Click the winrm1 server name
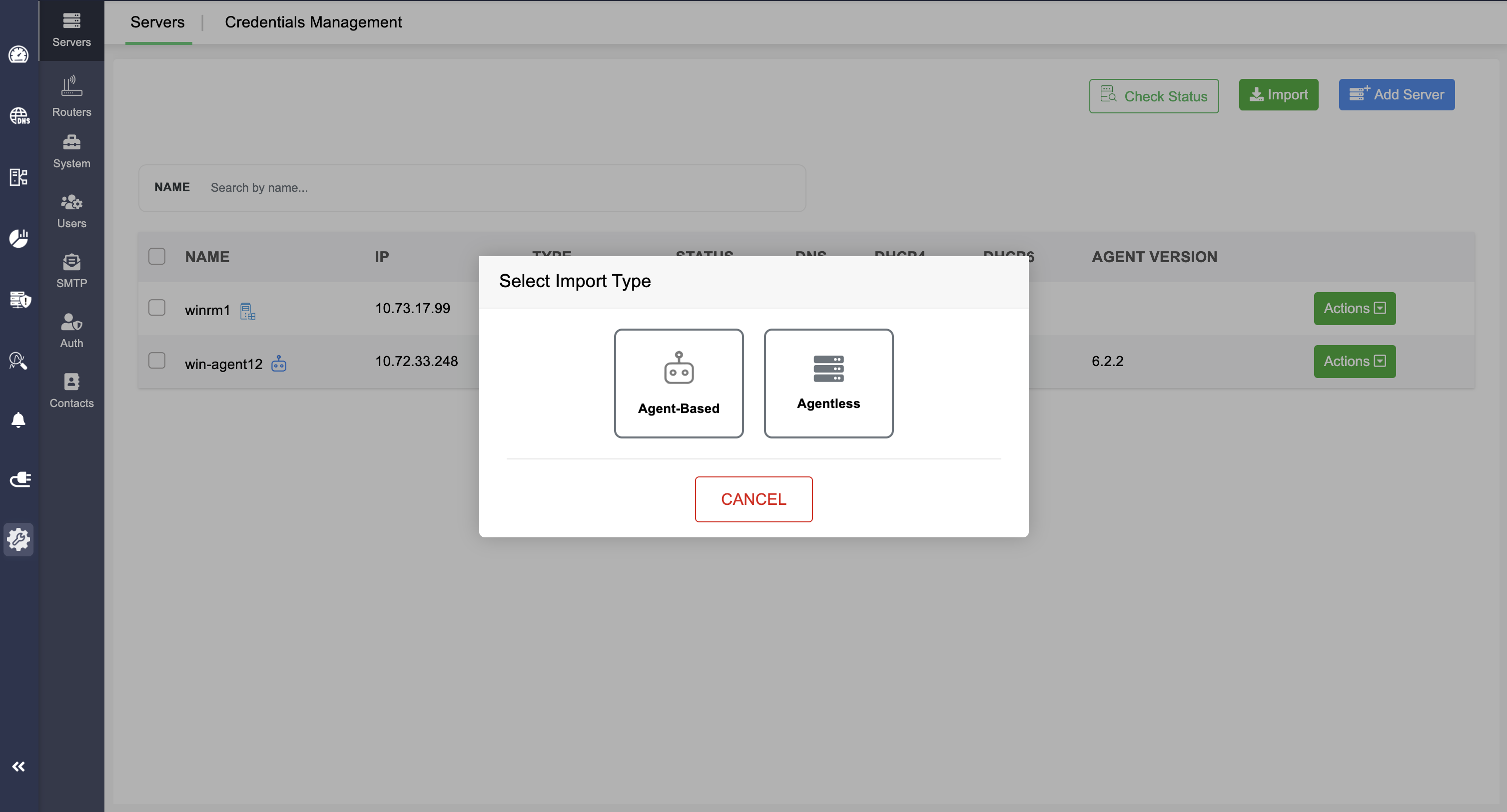The height and width of the screenshot is (812, 1507). tap(207, 311)
